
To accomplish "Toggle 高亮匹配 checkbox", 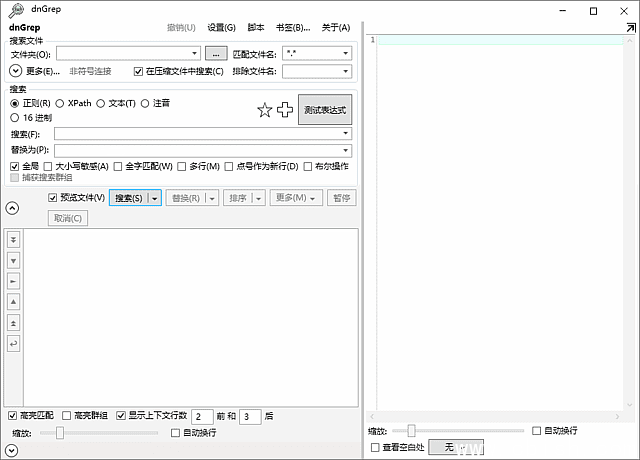I will pos(12,416).
